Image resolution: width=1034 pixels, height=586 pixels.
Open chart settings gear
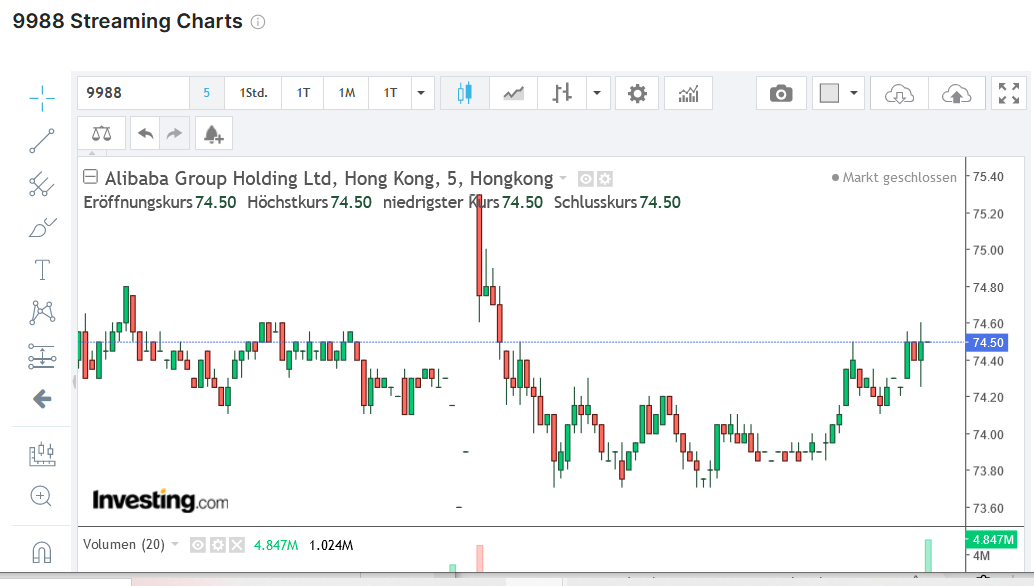pyautogui.click(x=637, y=93)
